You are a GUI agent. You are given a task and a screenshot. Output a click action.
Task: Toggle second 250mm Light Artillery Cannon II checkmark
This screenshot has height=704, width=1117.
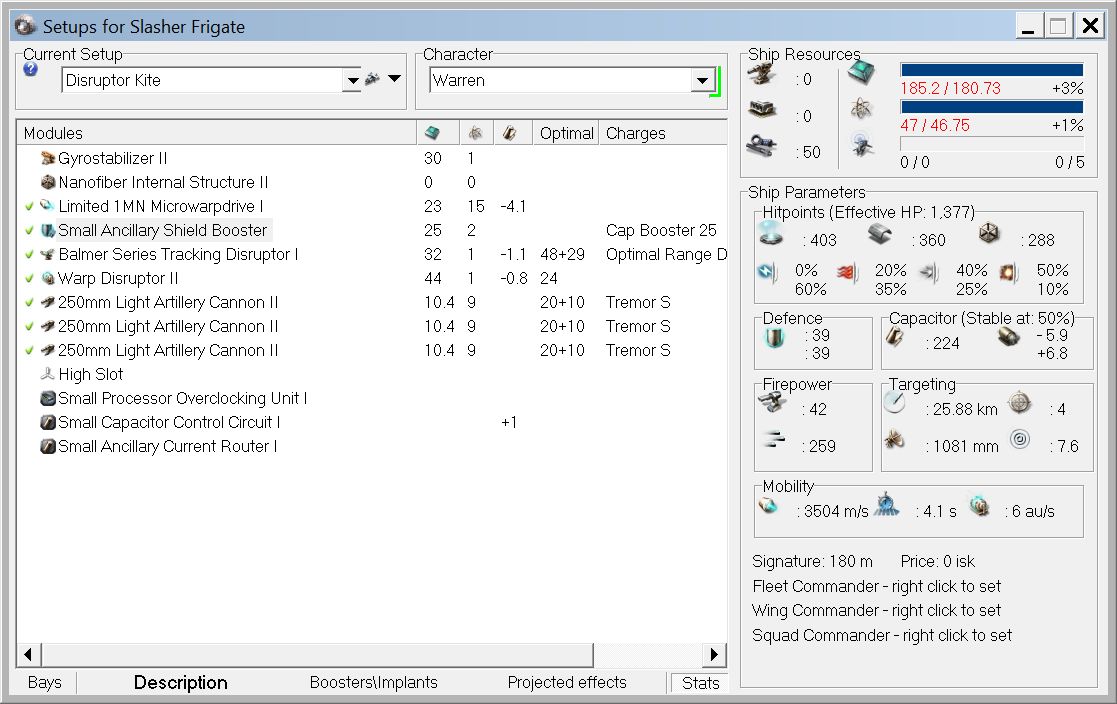pyautogui.click(x=29, y=326)
